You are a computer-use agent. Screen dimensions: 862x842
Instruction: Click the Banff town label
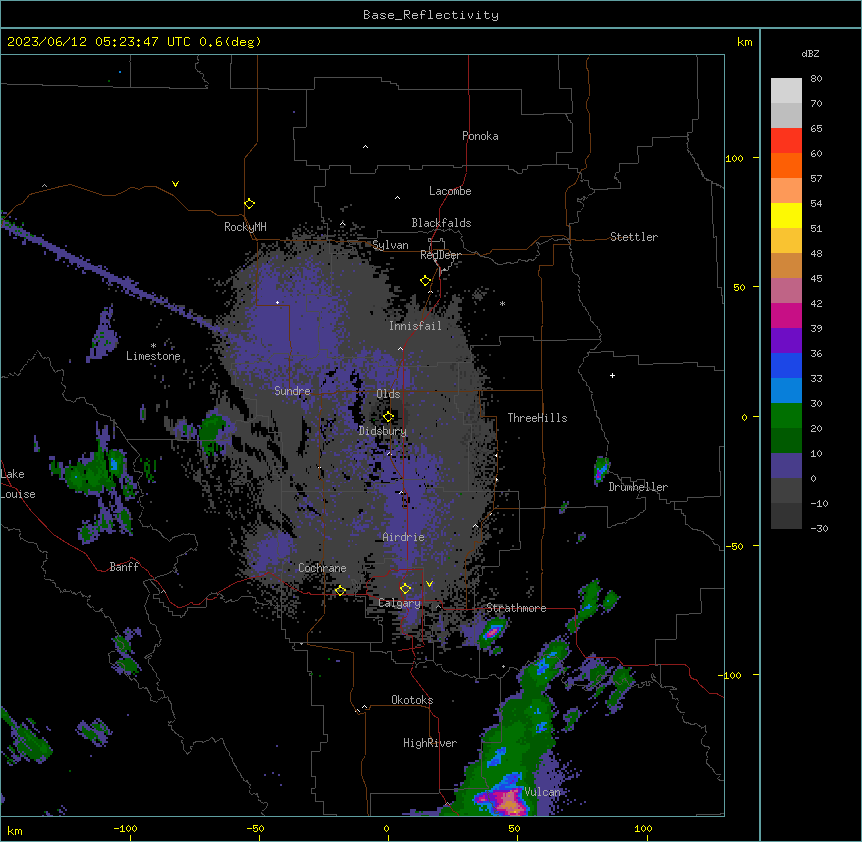(x=124, y=567)
